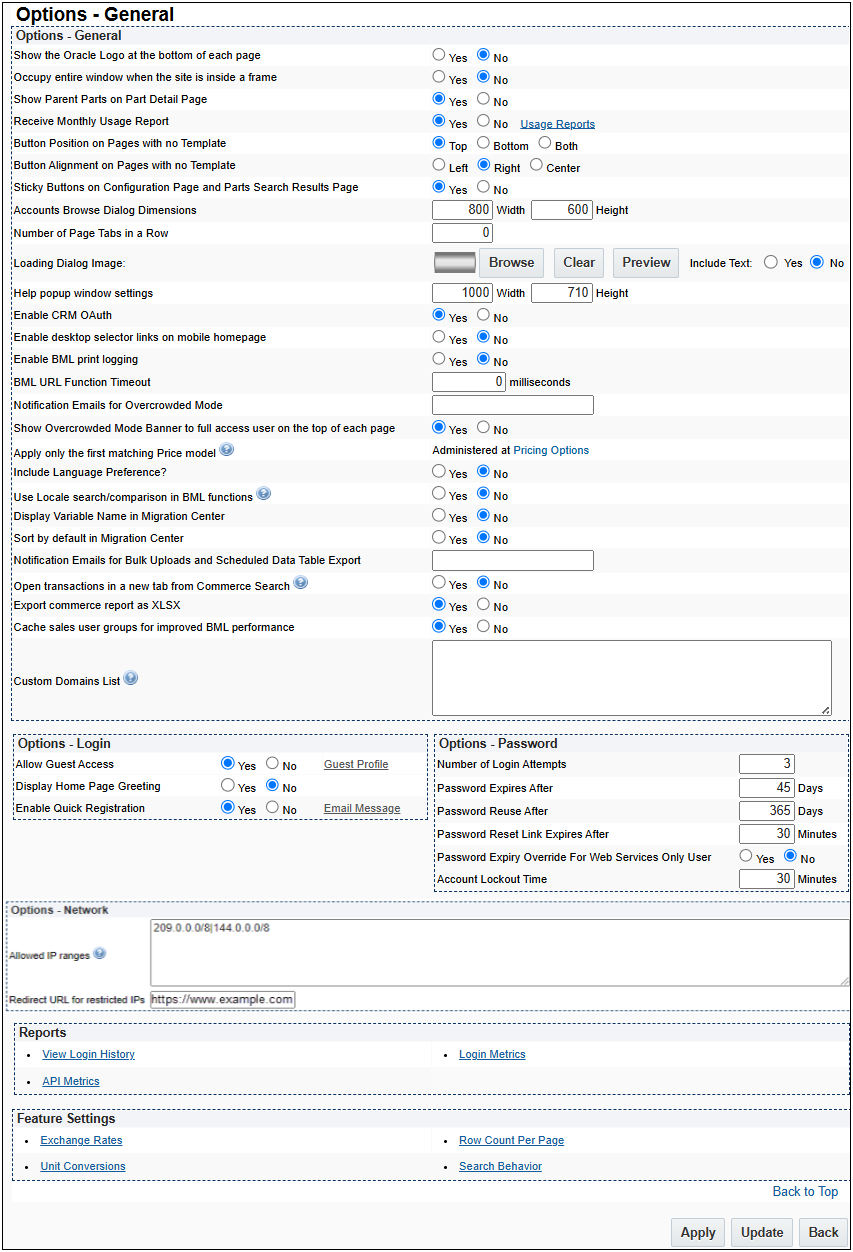Image resolution: width=853 pixels, height=1252 pixels.
Task: Enable Show the Oracle Logo at bottom
Action: [x=437, y=55]
